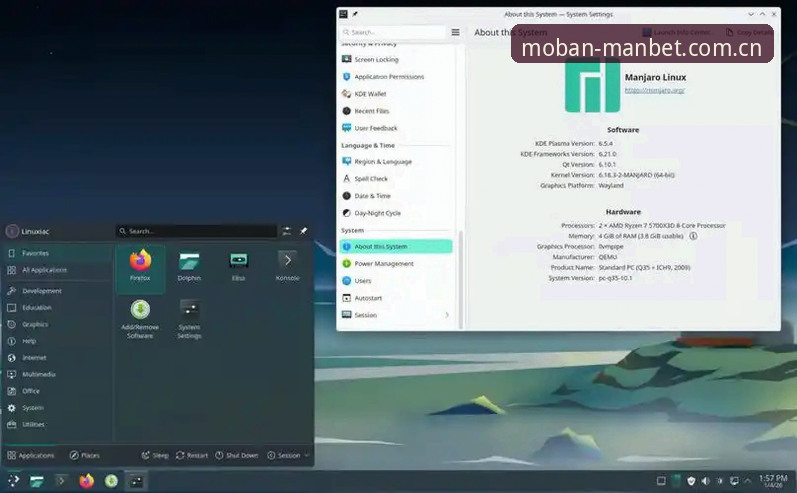Select the Favorites category in launcher
This screenshot has height=493, width=797.
click(57, 253)
